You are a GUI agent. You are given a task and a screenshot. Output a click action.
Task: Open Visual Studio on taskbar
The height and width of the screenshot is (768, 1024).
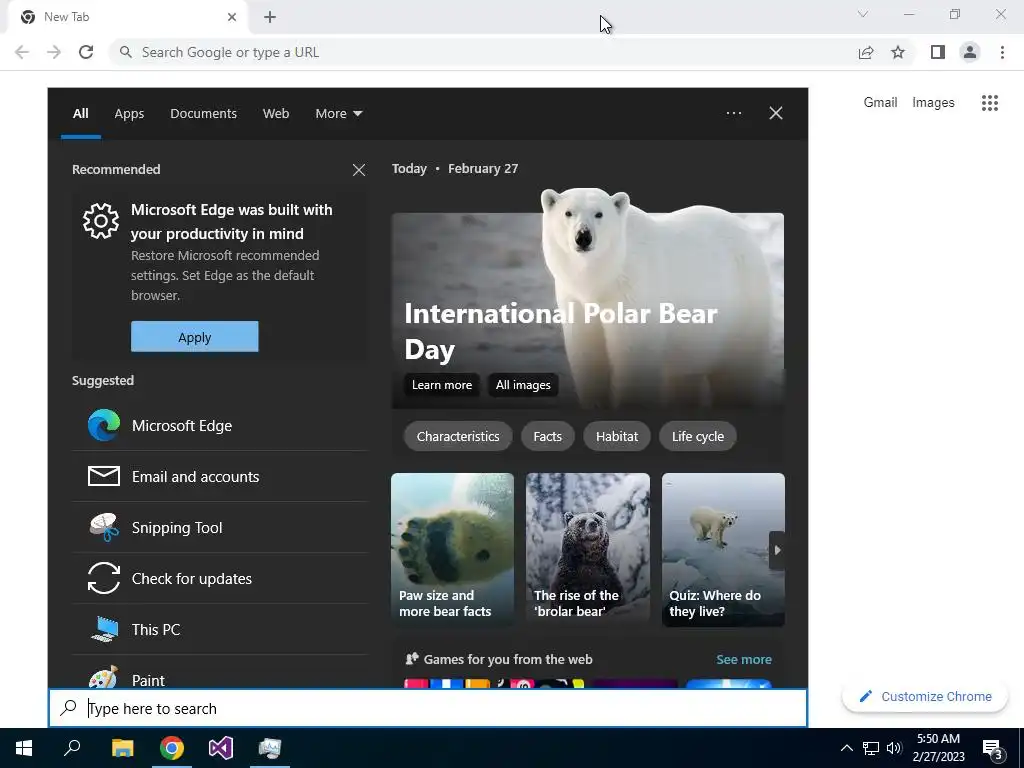[221, 748]
